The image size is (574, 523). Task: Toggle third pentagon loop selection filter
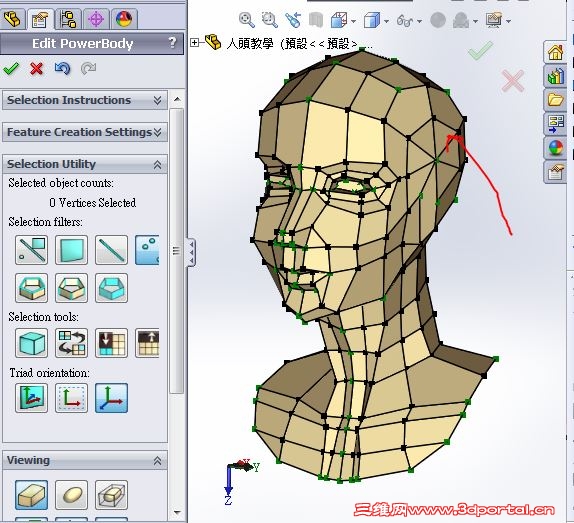(111, 288)
